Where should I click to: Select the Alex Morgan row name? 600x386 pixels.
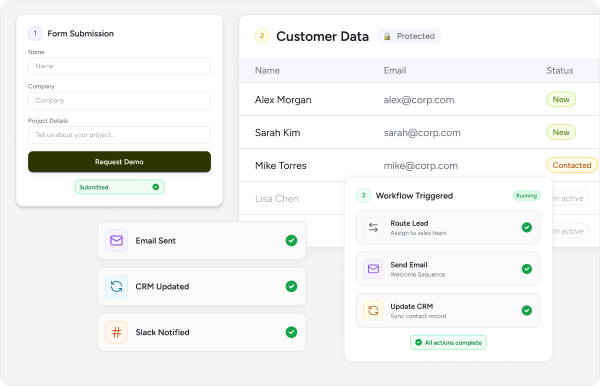pyautogui.click(x=283, y=100)
